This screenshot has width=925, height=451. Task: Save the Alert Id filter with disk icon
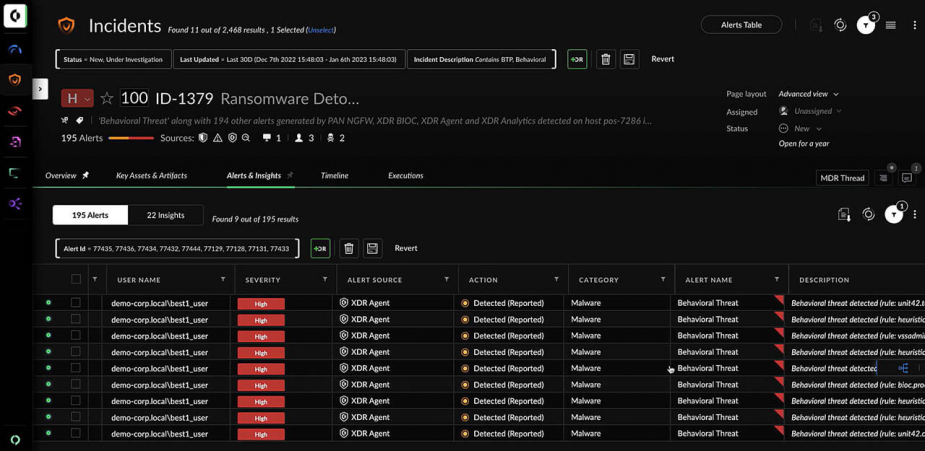pos(372,248)
